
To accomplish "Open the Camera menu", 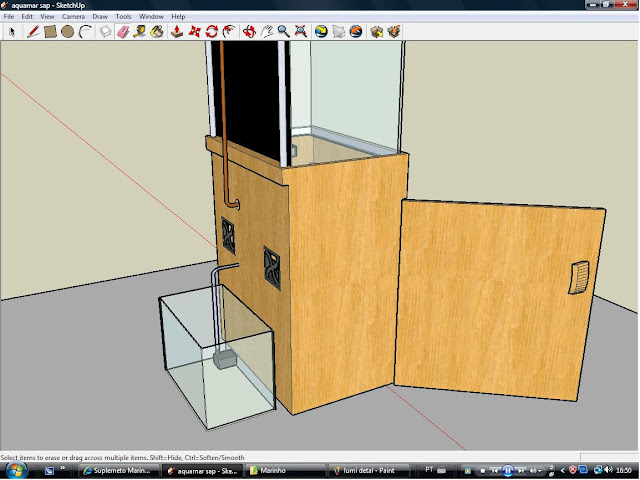I will click(x=73, y=17).
